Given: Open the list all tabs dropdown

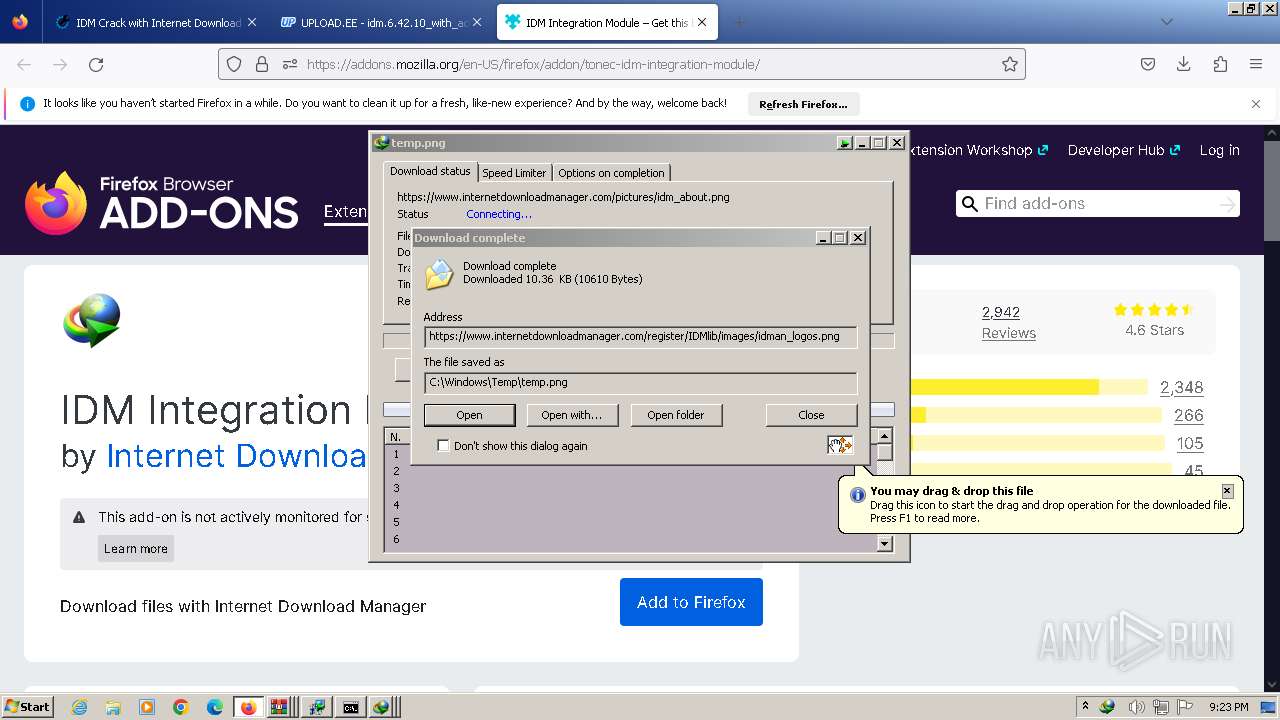Looking at the screenshot, I should point(1166,22).
